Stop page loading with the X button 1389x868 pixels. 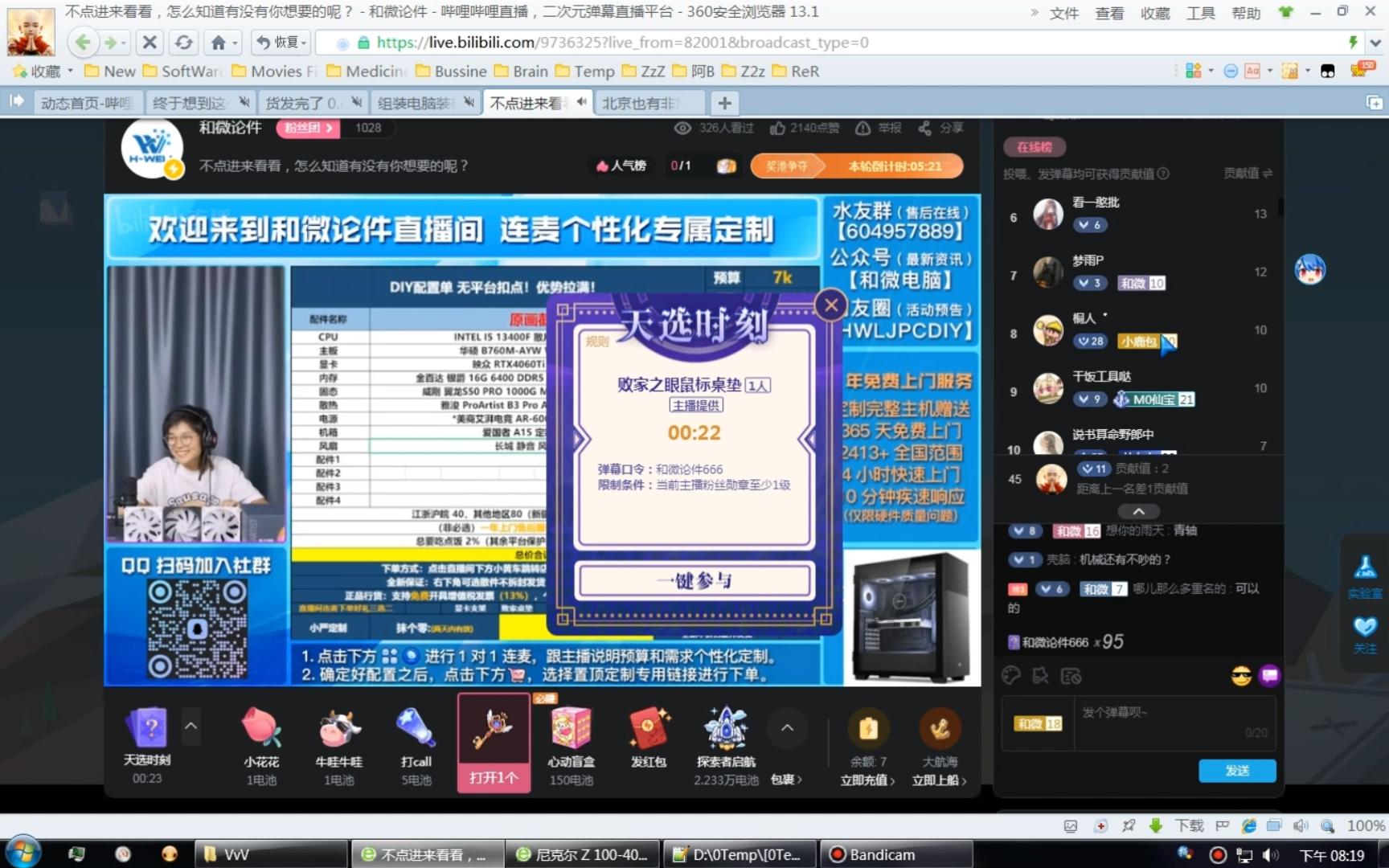[x=150, y=43]
